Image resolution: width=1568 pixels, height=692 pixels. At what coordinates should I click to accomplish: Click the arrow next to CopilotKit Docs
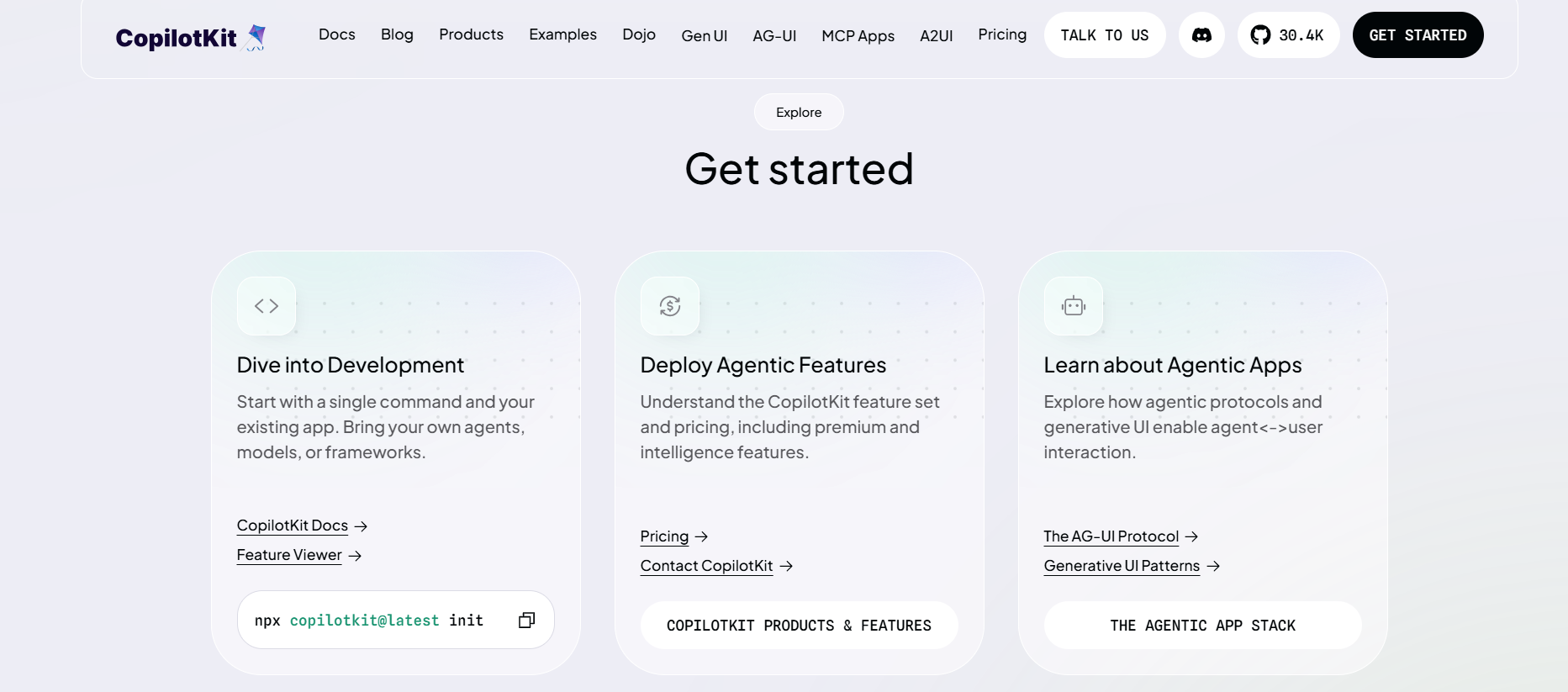[362, 526]
